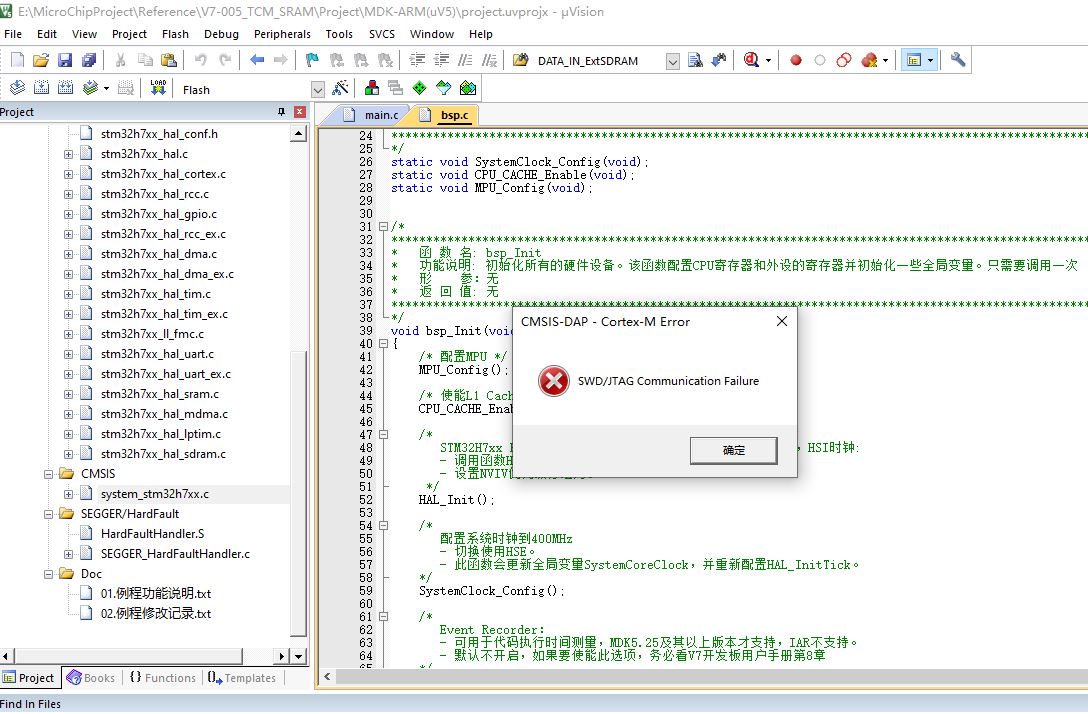The height and width of the screenshot is (714, 1088).
Task: Click the Save All icon
Action: pos(89,60)
